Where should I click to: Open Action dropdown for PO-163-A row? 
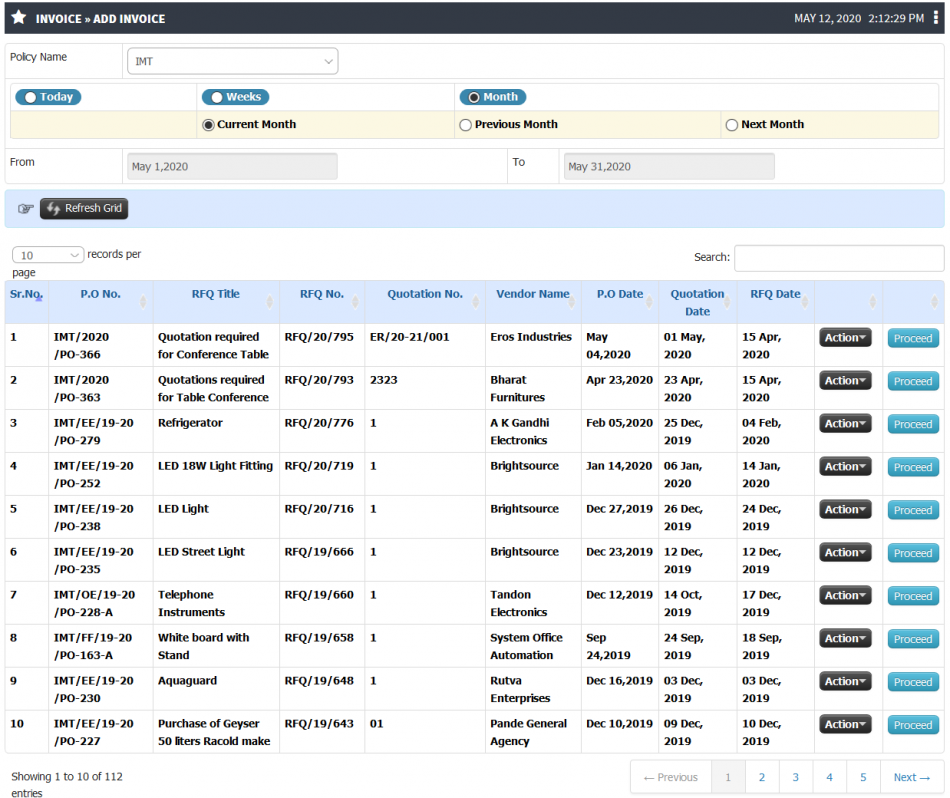click(x=845, y=639)
